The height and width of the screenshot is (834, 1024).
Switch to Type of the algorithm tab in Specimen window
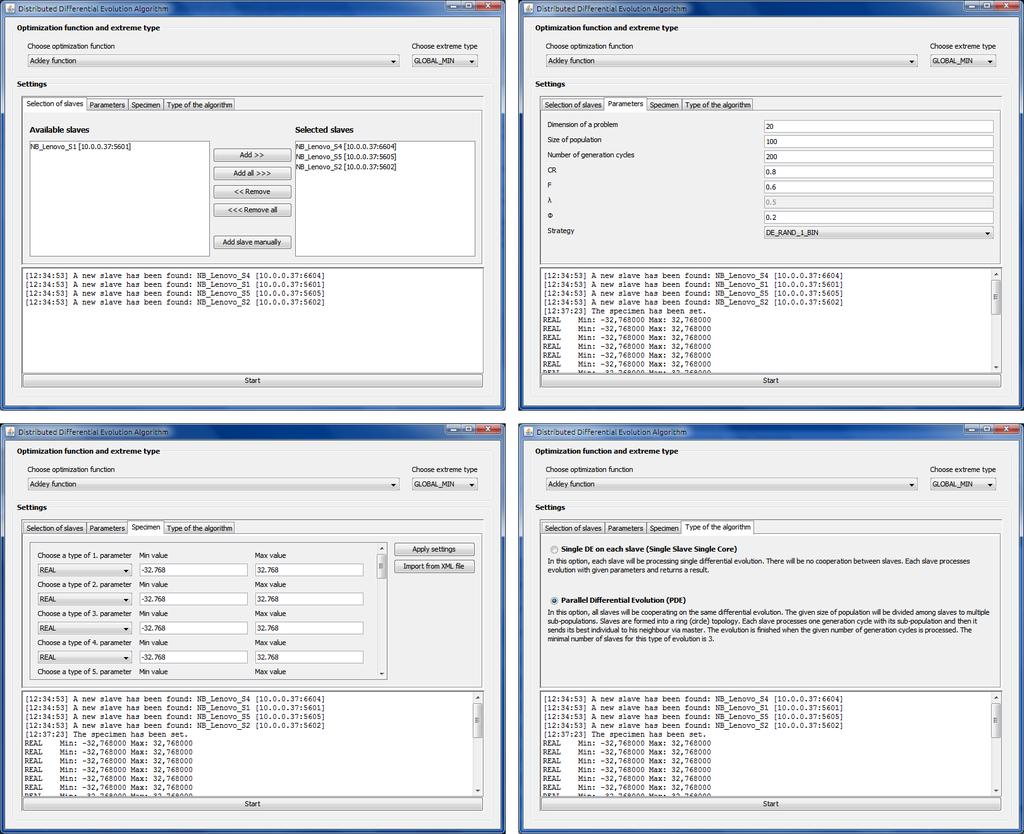(x=199, y=528)
